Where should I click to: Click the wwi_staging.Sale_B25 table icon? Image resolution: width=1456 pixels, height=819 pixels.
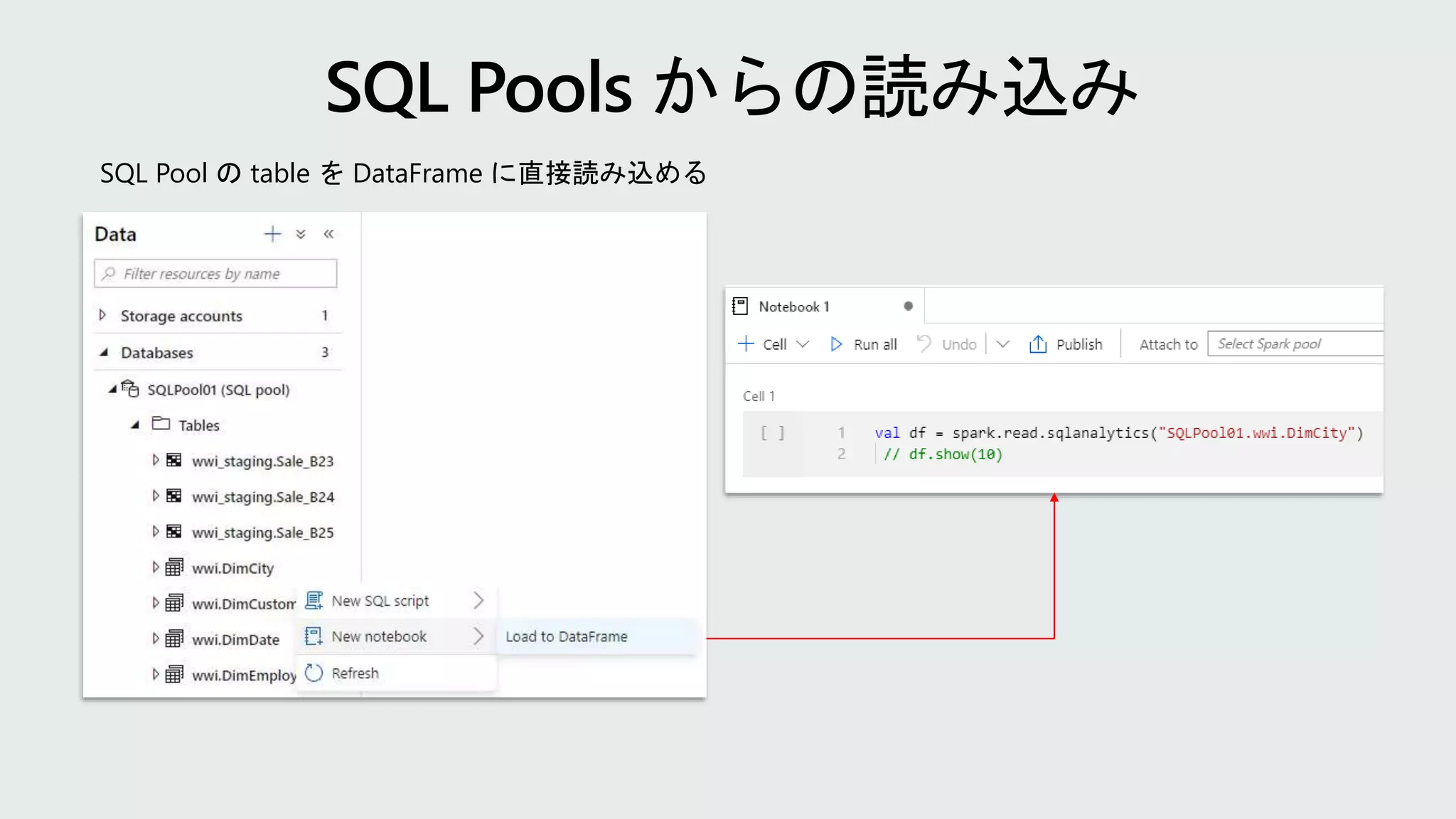pos(174,531)
